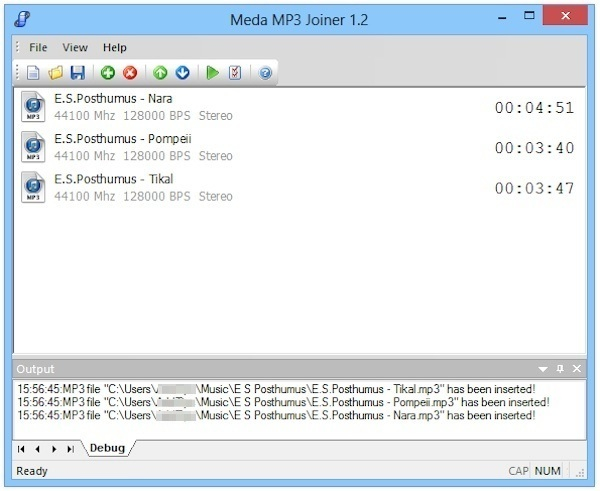Open options via the checklist icon
Viewport: 600px width, 491px height.
tap(235, 72)
